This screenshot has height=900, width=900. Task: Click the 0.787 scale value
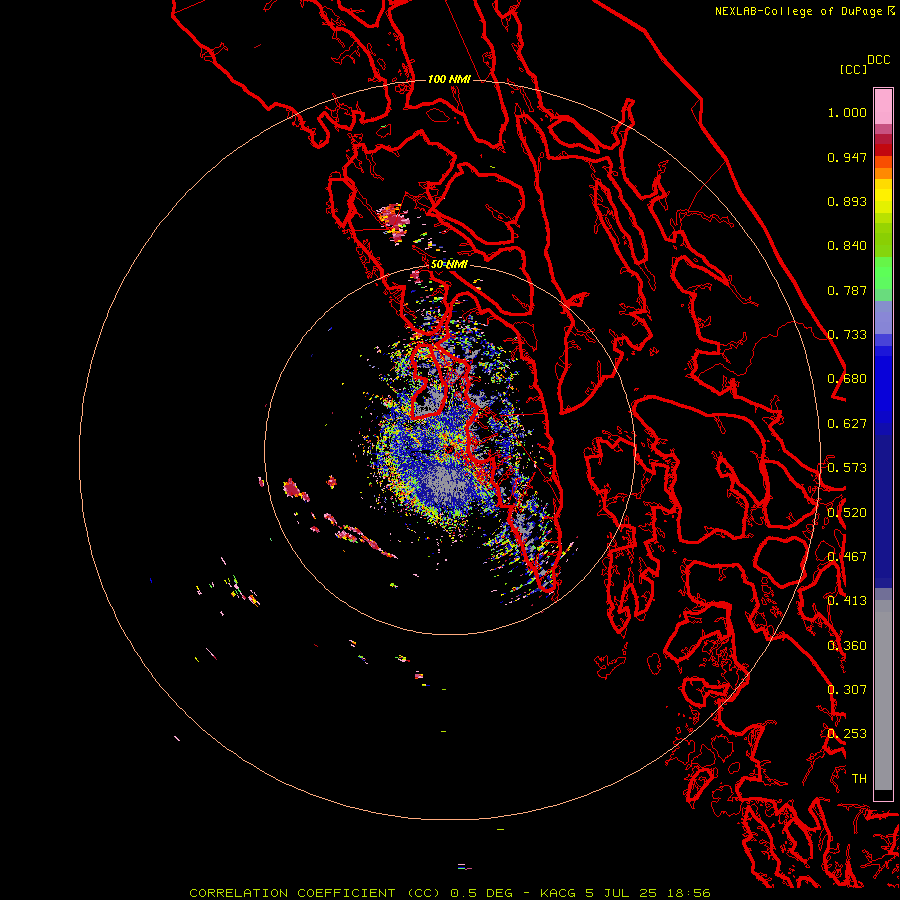point(847,290)
